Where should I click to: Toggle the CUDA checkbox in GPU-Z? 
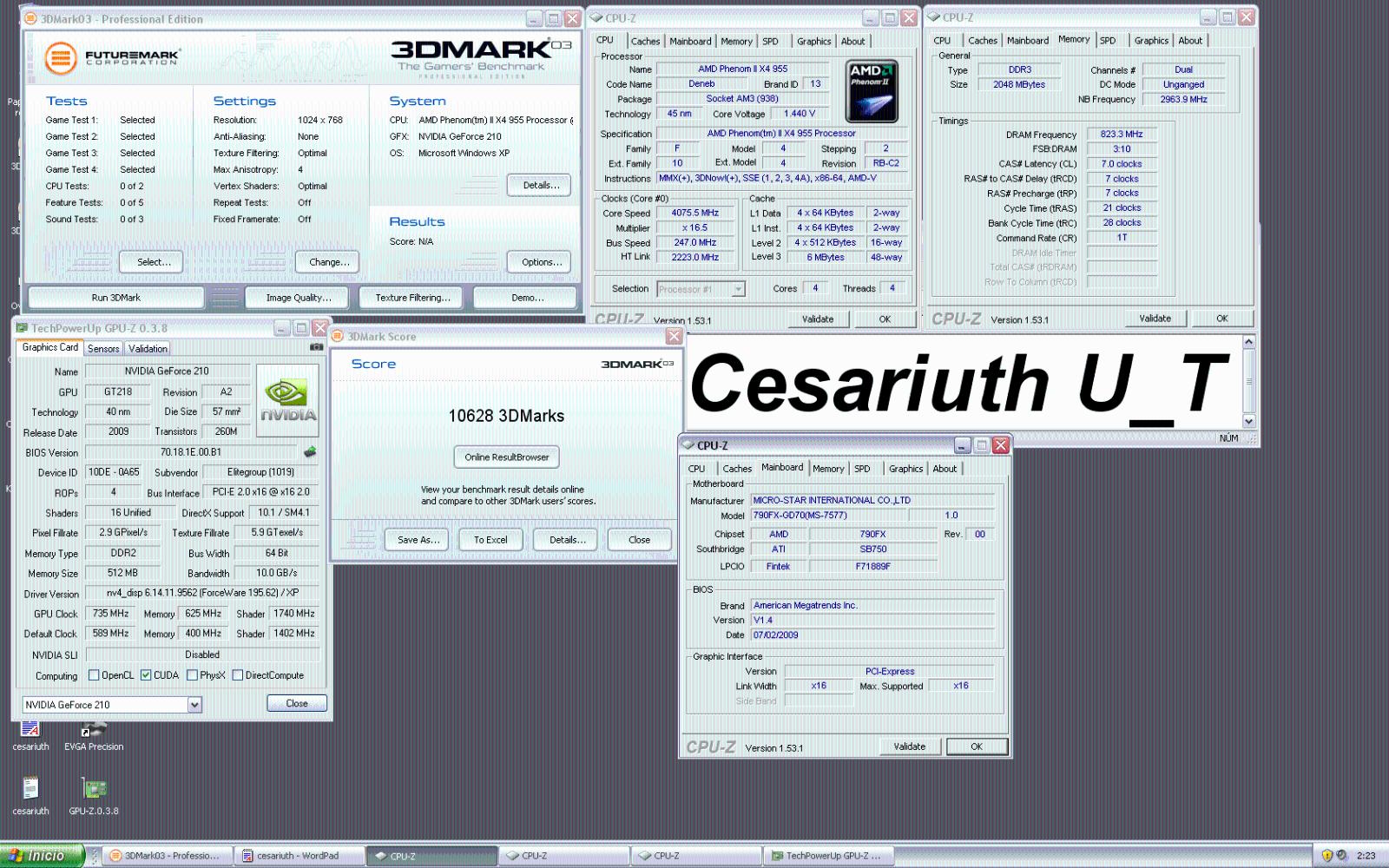[146, 675]
